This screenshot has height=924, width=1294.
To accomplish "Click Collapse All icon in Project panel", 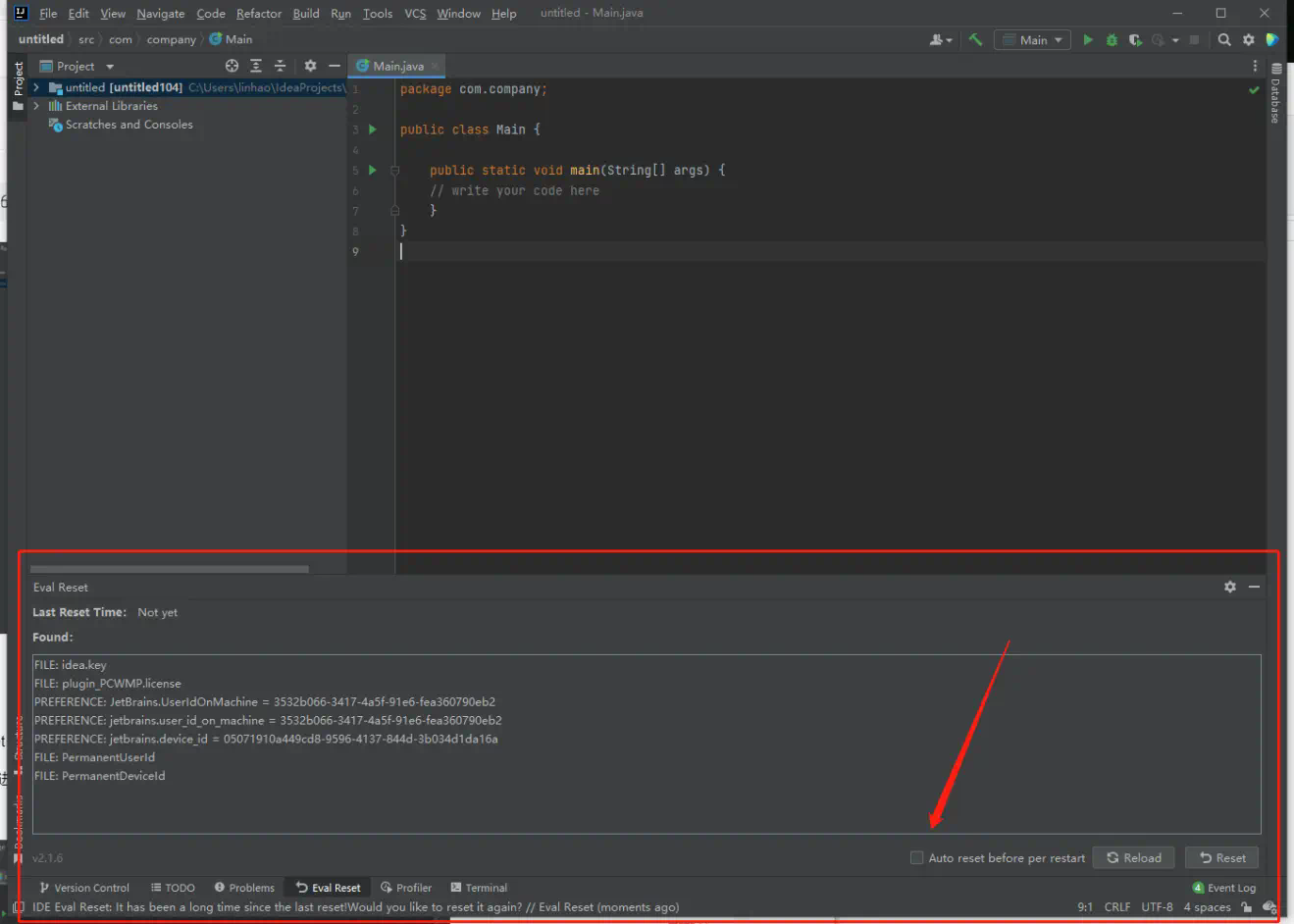I will click(x=280, y=66).
